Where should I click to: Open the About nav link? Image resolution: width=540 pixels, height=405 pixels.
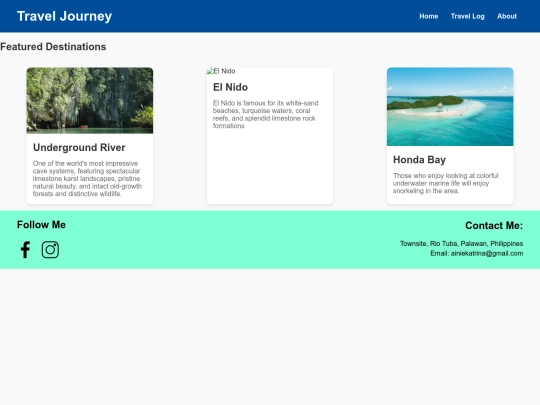pyautogui.click(x=507, y=16)
